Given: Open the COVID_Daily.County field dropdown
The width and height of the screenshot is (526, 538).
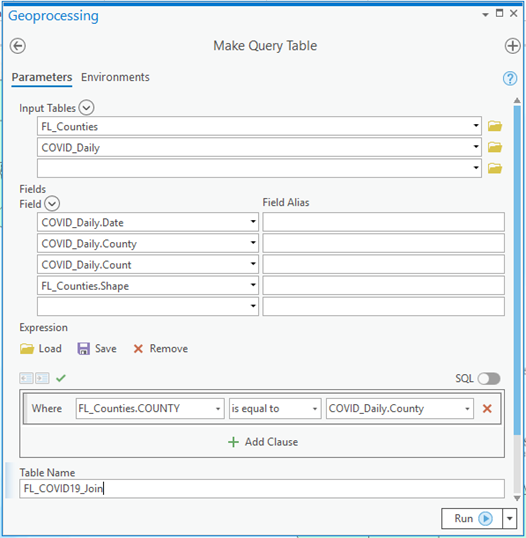Looking at the screenshot, I should click(253, 243).
